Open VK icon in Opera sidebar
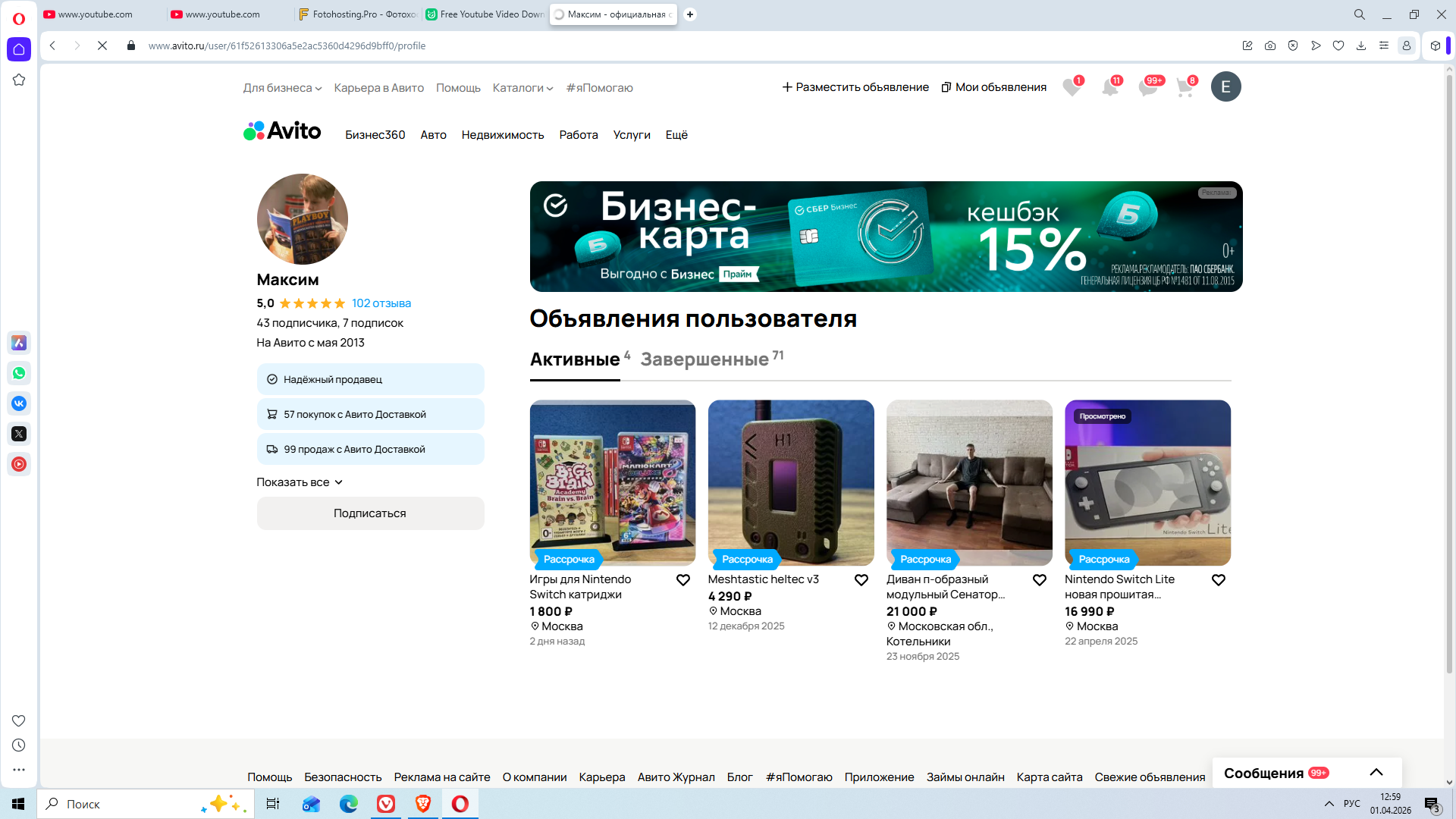Viewport: 1456px width, 819px height. 19,403
